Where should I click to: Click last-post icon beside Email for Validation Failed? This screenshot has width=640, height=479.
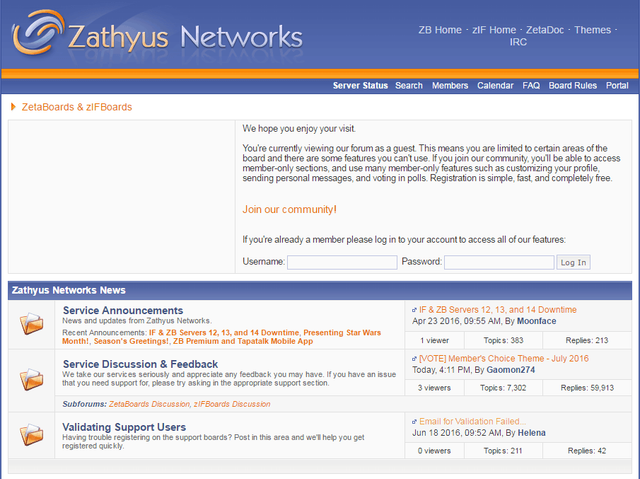coord(414,422)
